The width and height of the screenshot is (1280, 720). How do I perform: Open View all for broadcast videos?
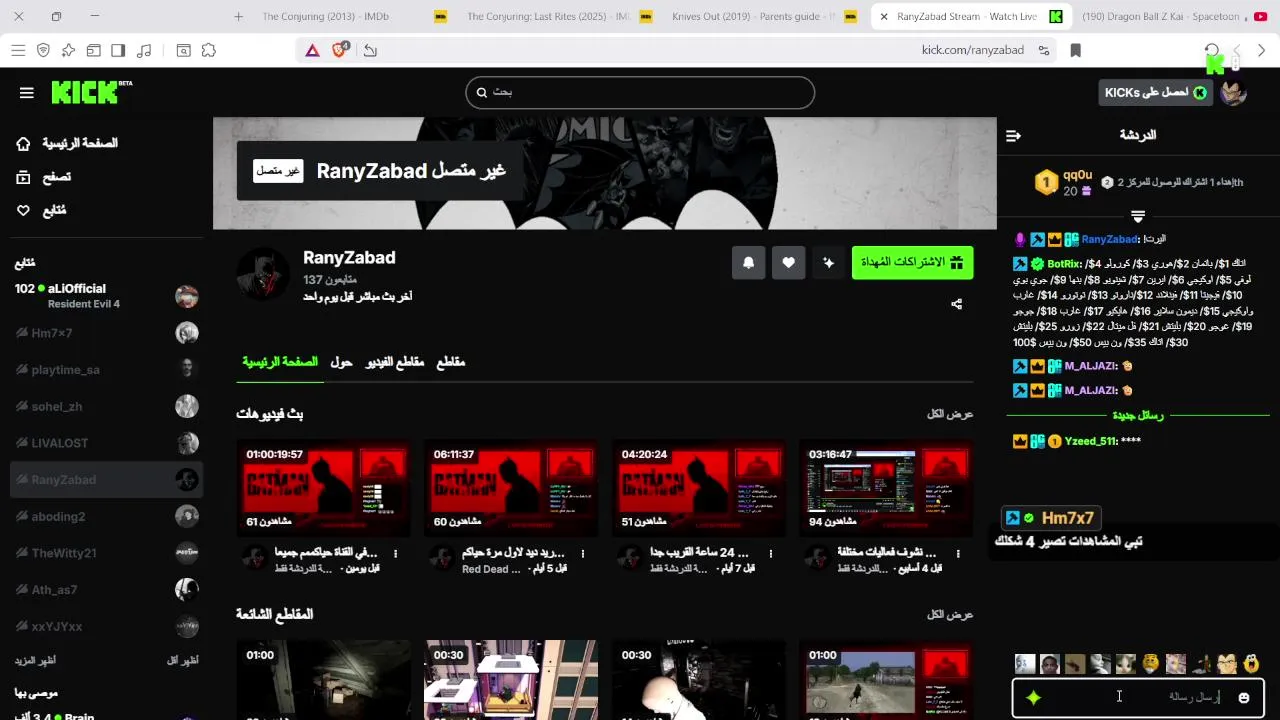tap(950, 414)
